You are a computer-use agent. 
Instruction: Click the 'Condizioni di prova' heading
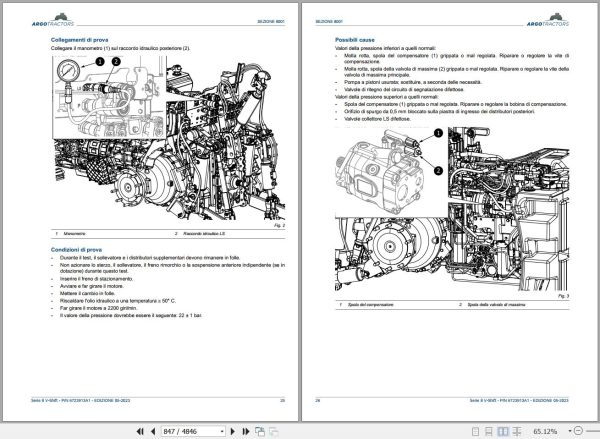point(77,250)
